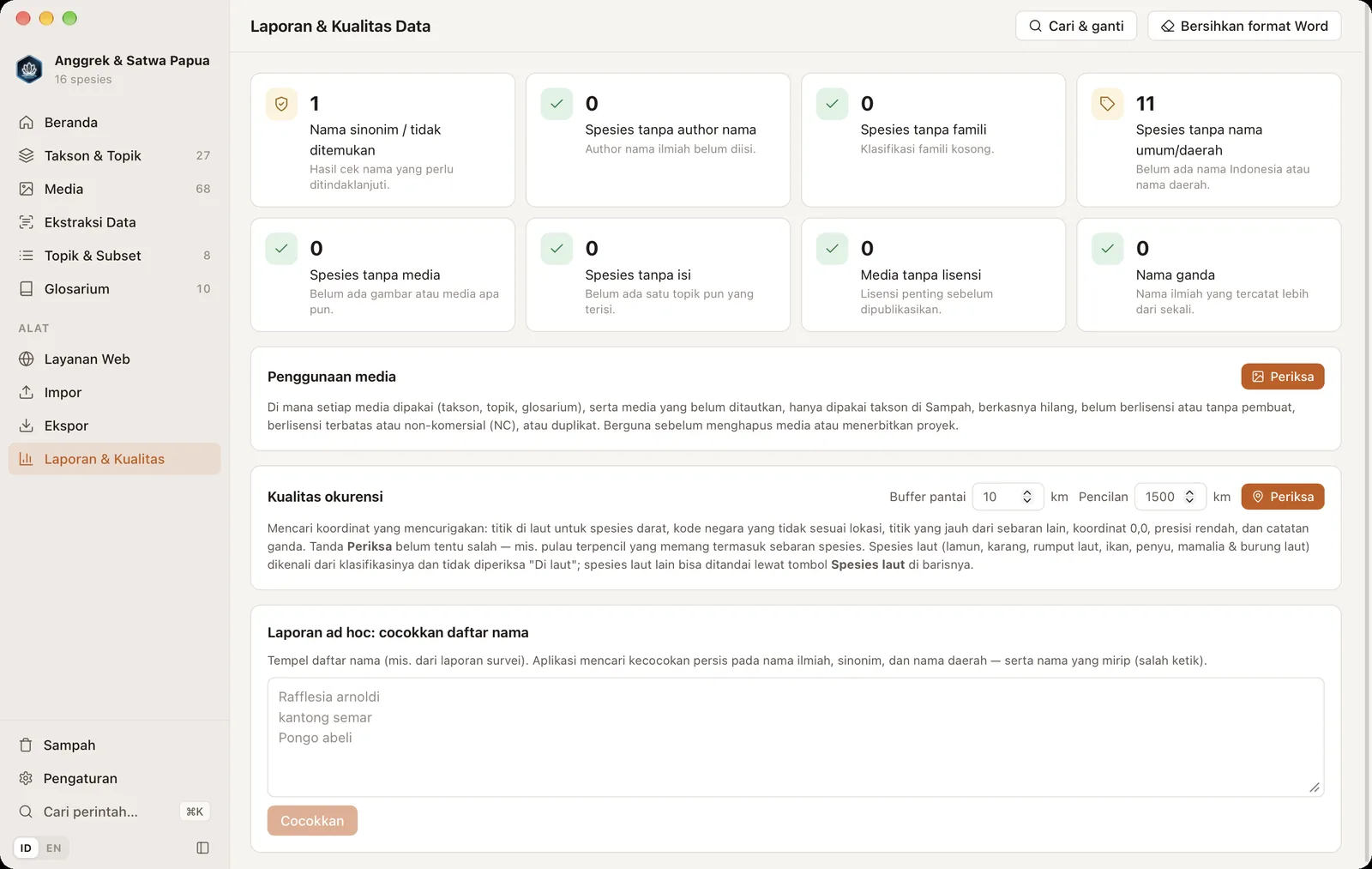This screenshot has height=869, width=1372.
Task: Open Glosarium in the sidebar
Action: pos(114,289)
